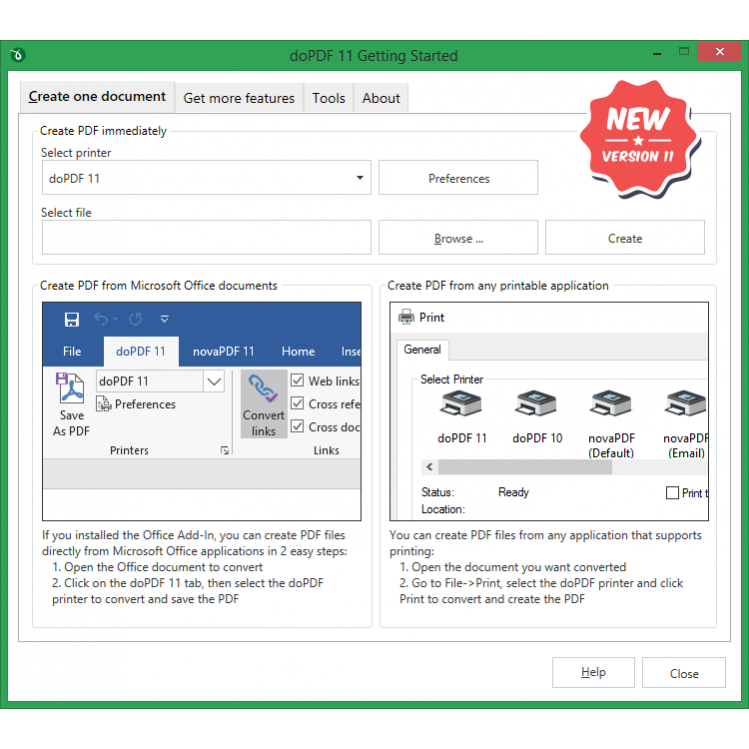Click the Save As PDF icon
This screenshot has height=749, width=749.
[x=71, y=389]
